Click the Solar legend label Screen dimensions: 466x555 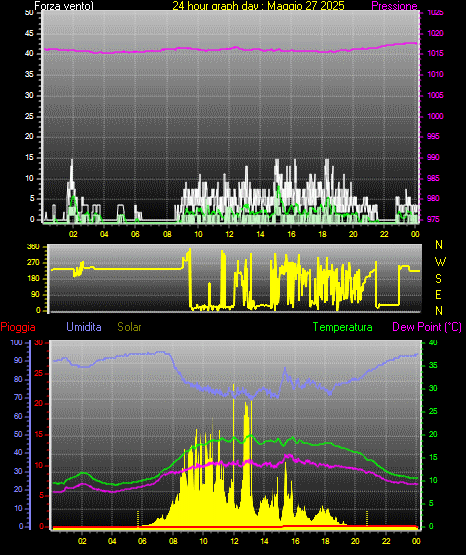point(130,327)
